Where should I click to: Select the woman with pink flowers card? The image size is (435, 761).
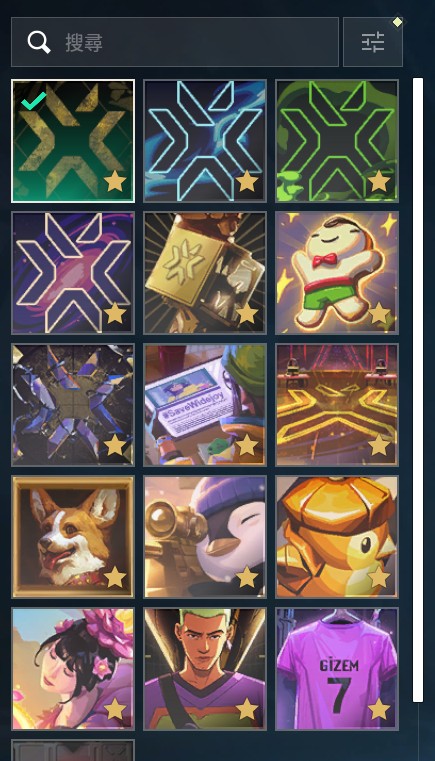(x=73, y=669)
